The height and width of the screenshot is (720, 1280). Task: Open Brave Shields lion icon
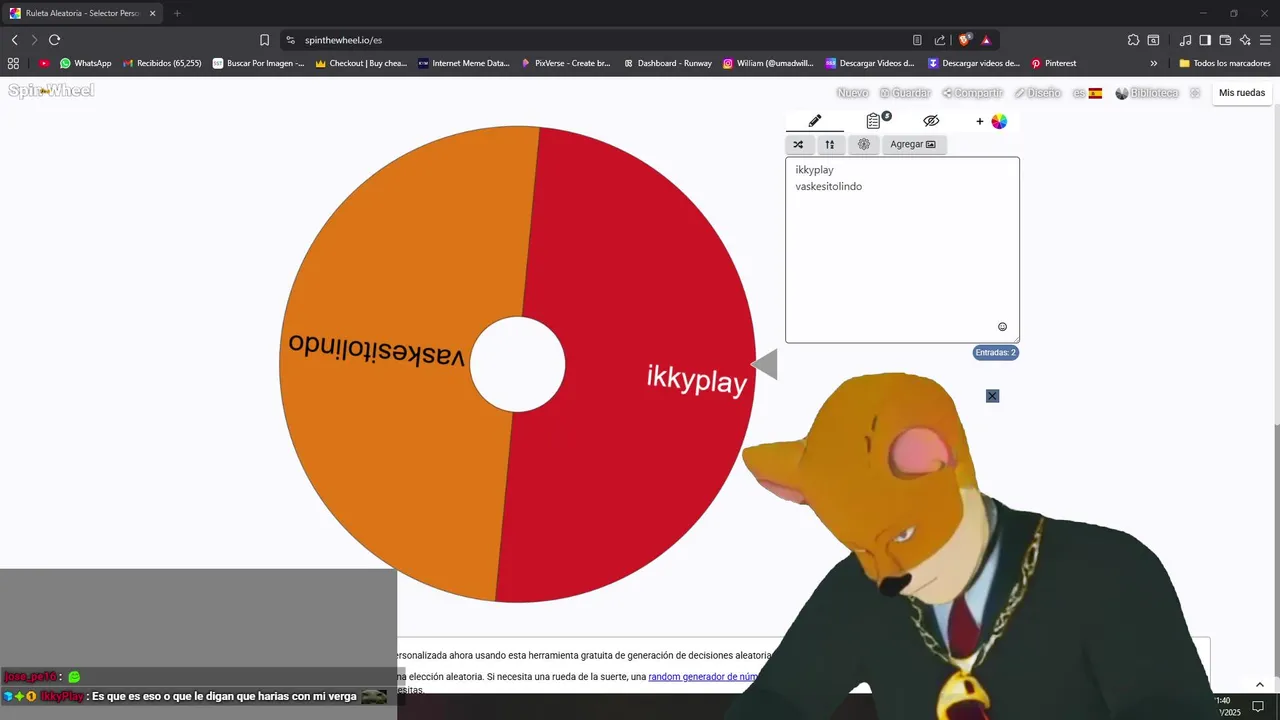tap(964, 40)
